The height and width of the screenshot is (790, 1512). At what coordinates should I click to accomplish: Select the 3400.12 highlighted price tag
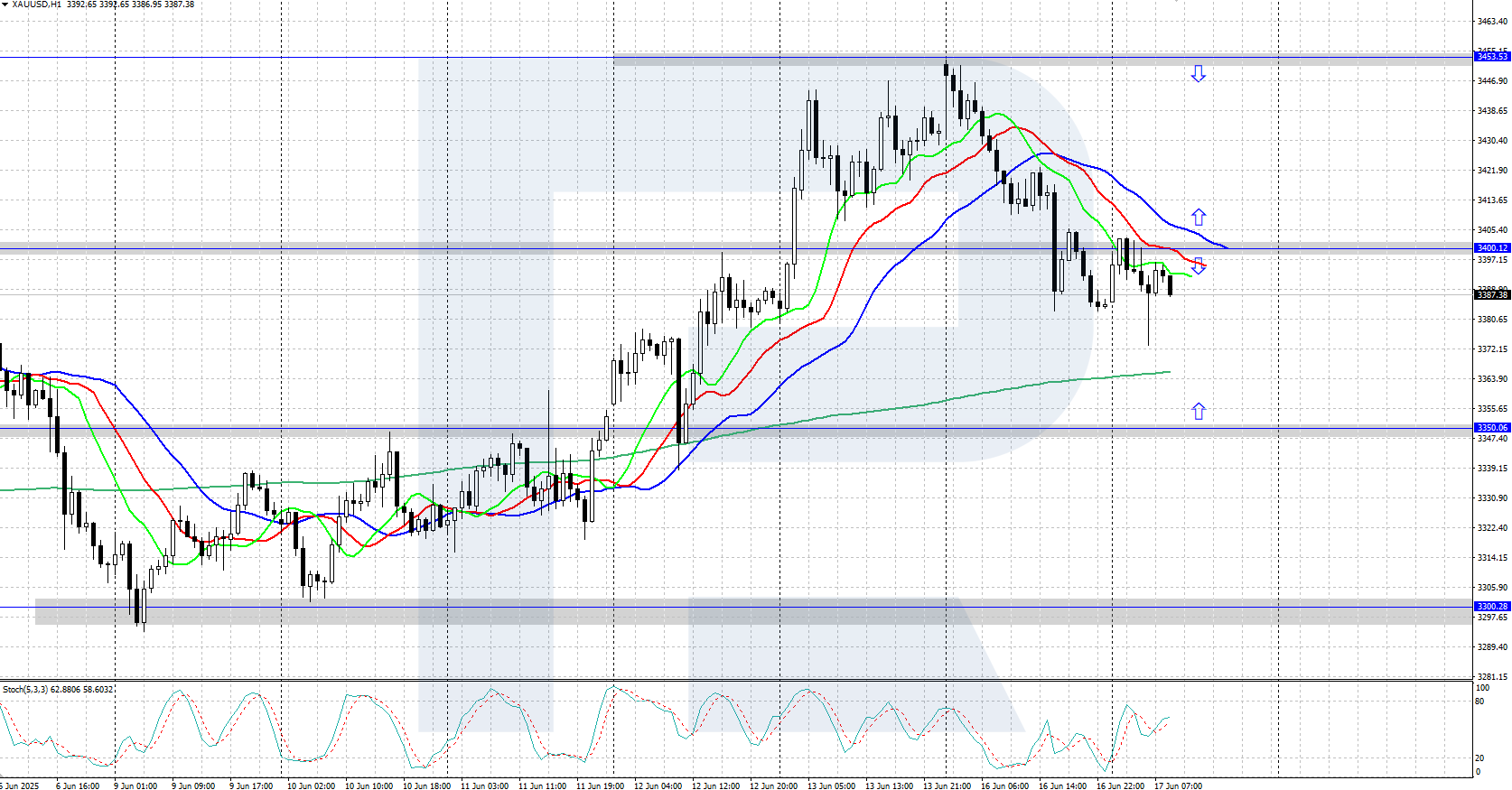coord(1492,247)
